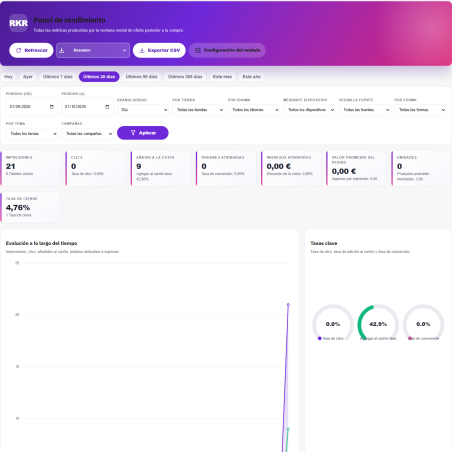Open Todas las fuentes dropdown
This screenshot has width=452, height=452.
point(365,110)
